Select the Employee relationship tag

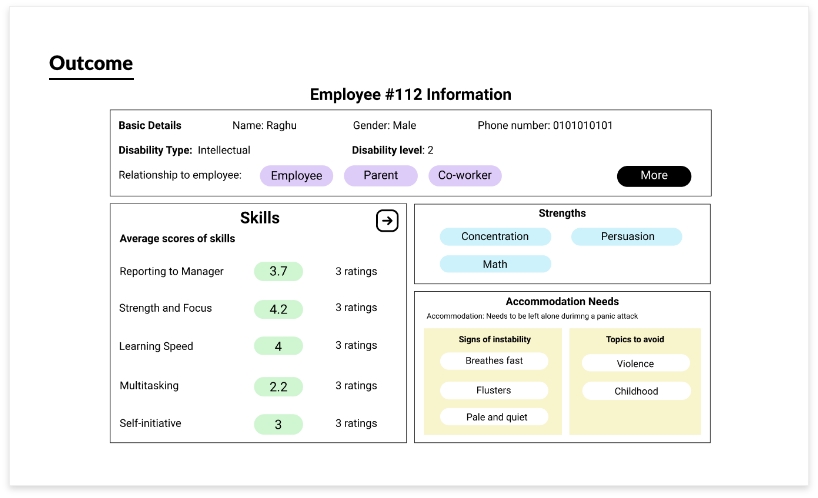[x=296, y=176]
